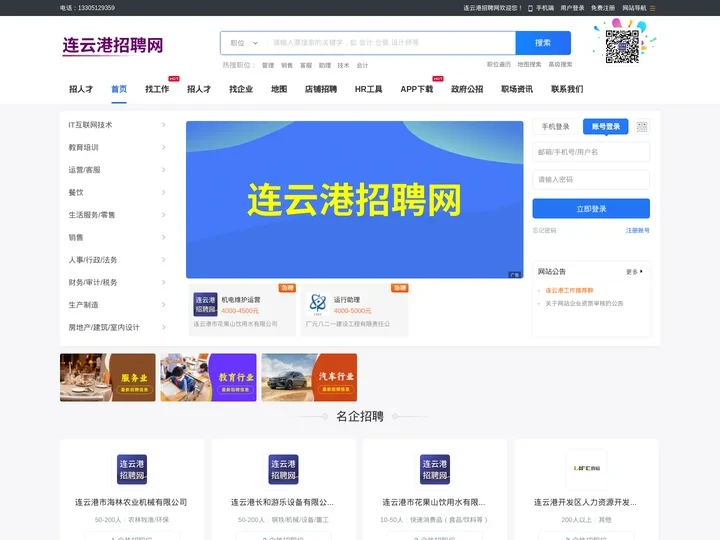Viewport: 720px width, 540px height.
Task: Click the mobile version phone icon
Action: [x=530, y=8]
